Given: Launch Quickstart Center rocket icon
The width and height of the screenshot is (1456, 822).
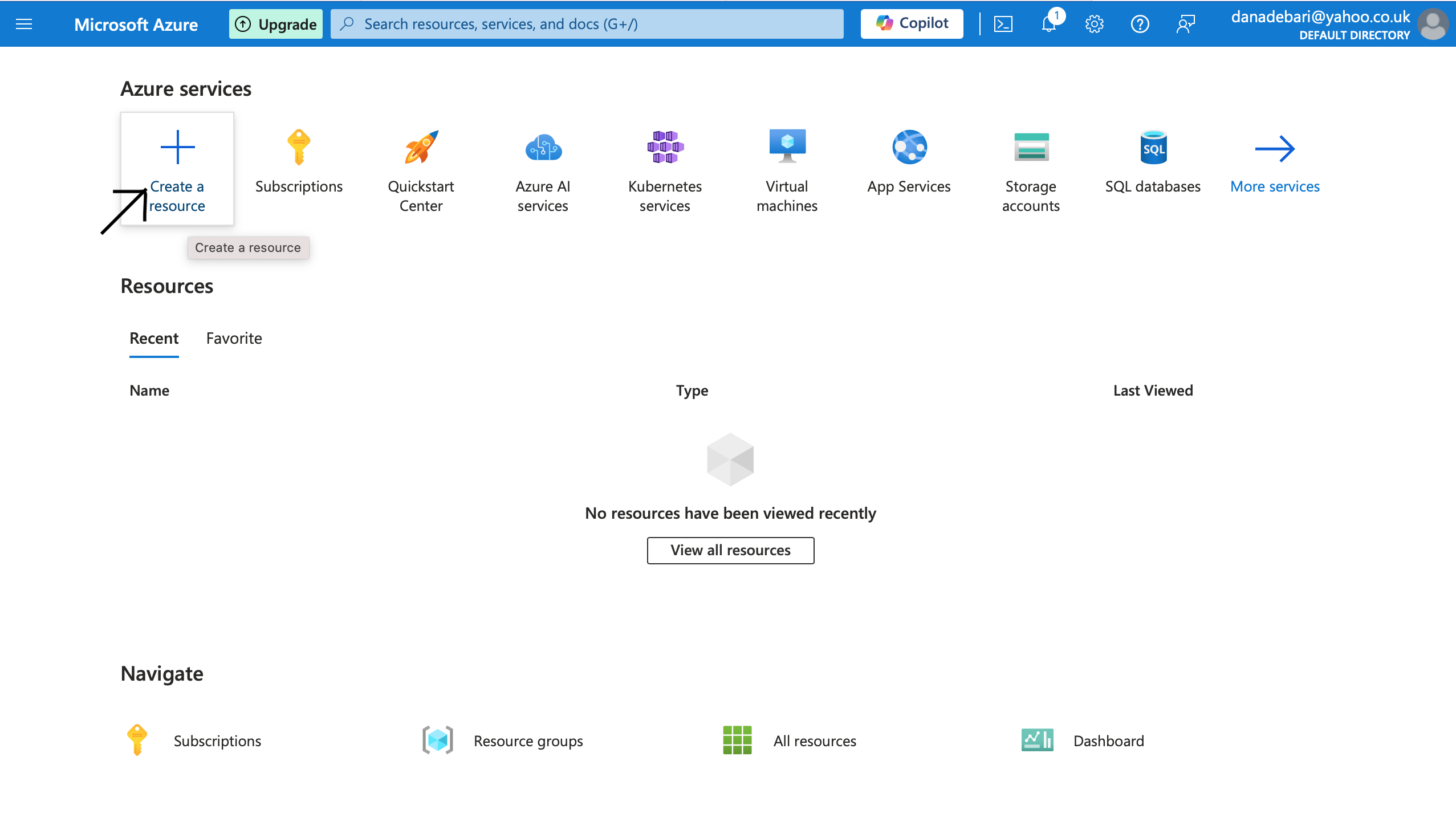Looking at the screenshot, I should 421,147.
